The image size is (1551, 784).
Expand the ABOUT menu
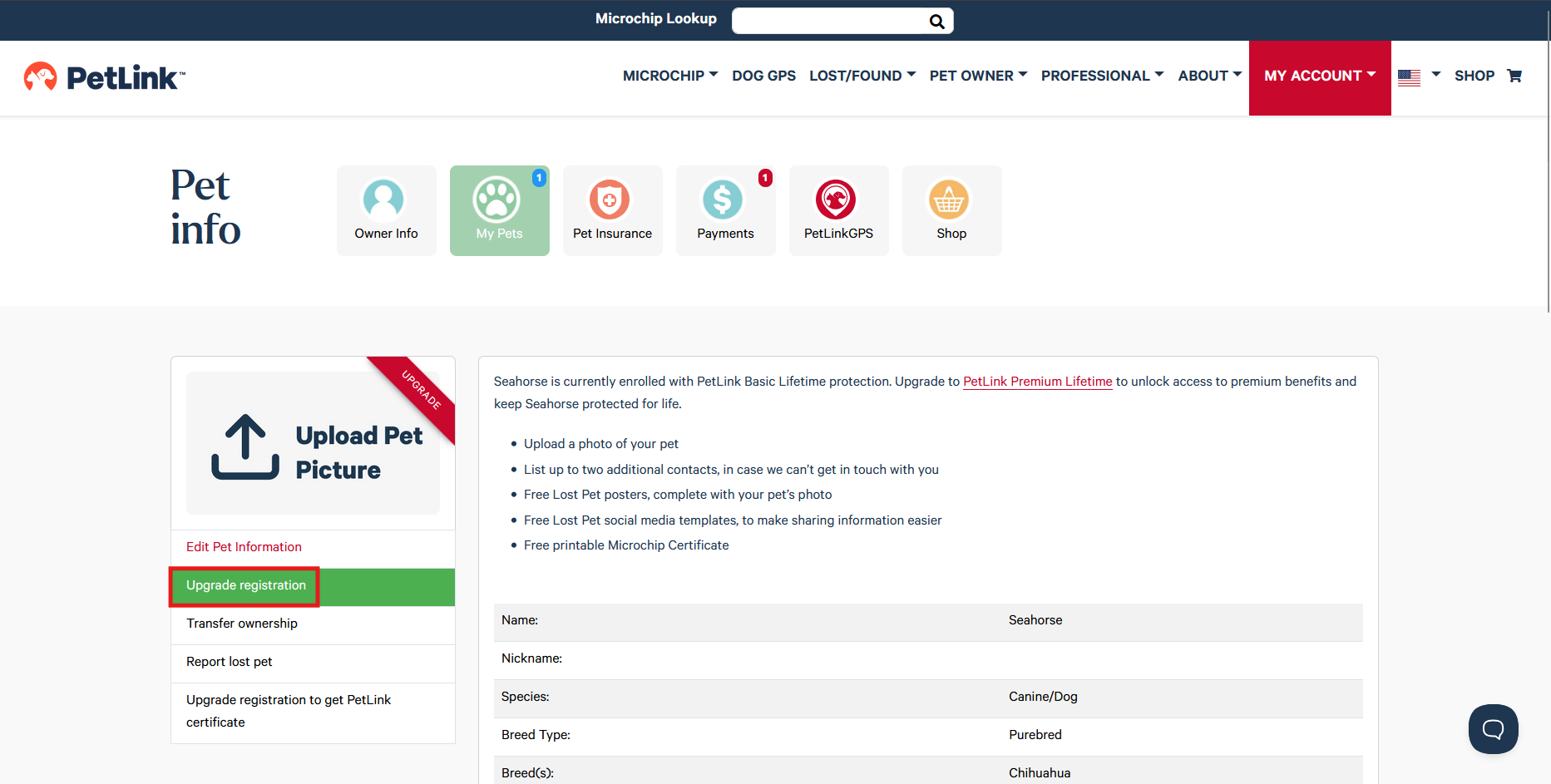[x=1210, y=76]
